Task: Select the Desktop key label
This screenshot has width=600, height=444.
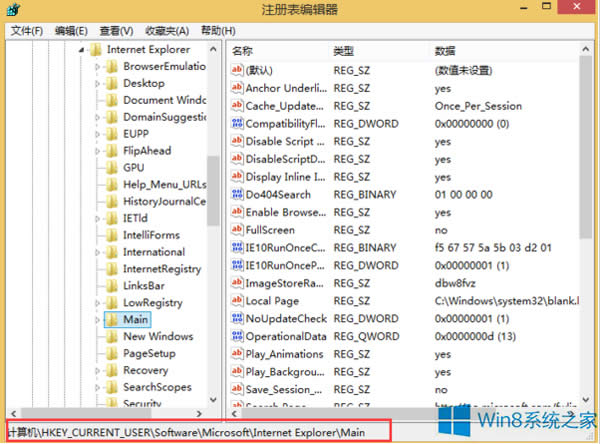Action: pyautogui.click(x=144, y=83)
